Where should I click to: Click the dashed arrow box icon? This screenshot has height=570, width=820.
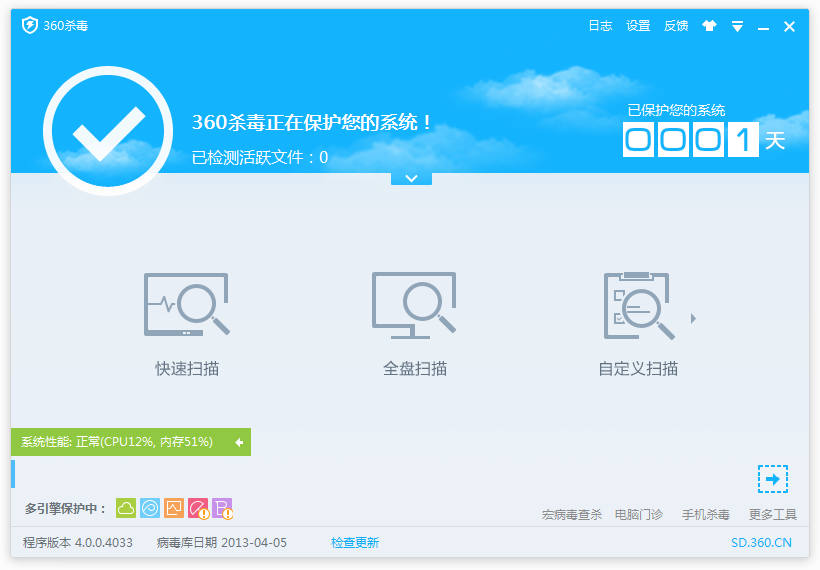coord(772,478)
